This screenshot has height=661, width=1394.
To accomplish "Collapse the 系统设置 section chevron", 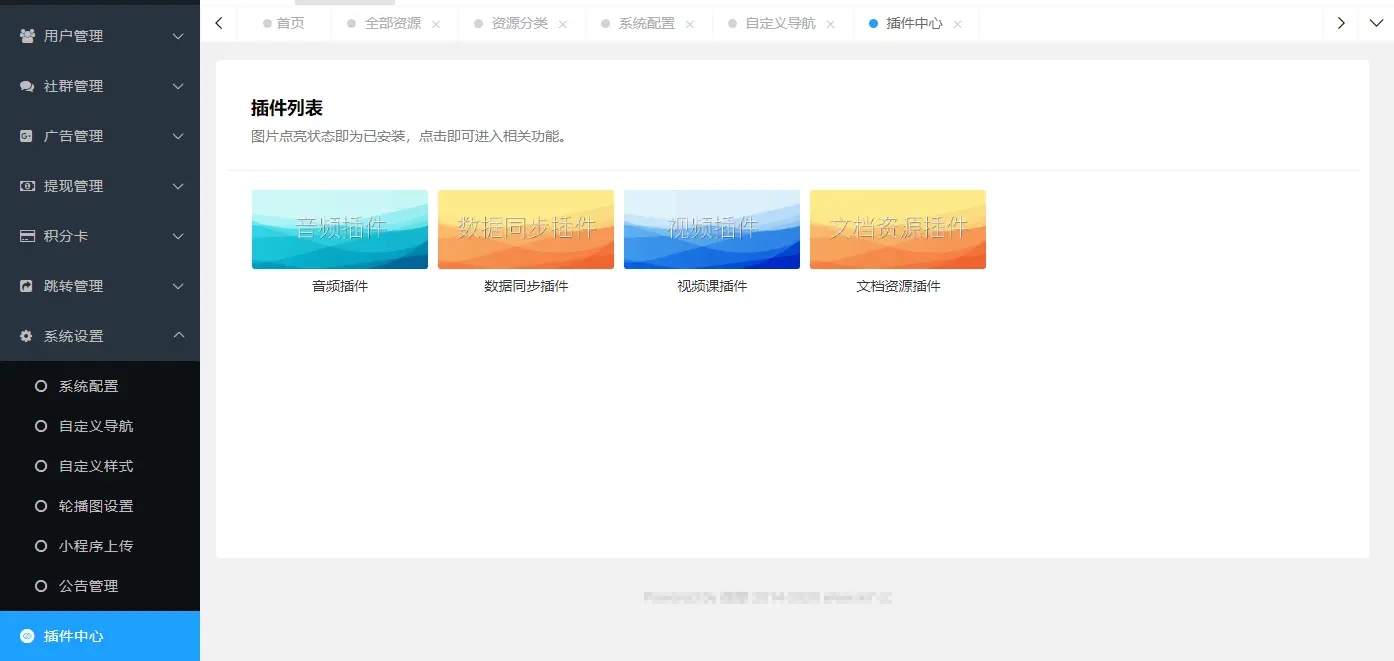I will 178,335.
